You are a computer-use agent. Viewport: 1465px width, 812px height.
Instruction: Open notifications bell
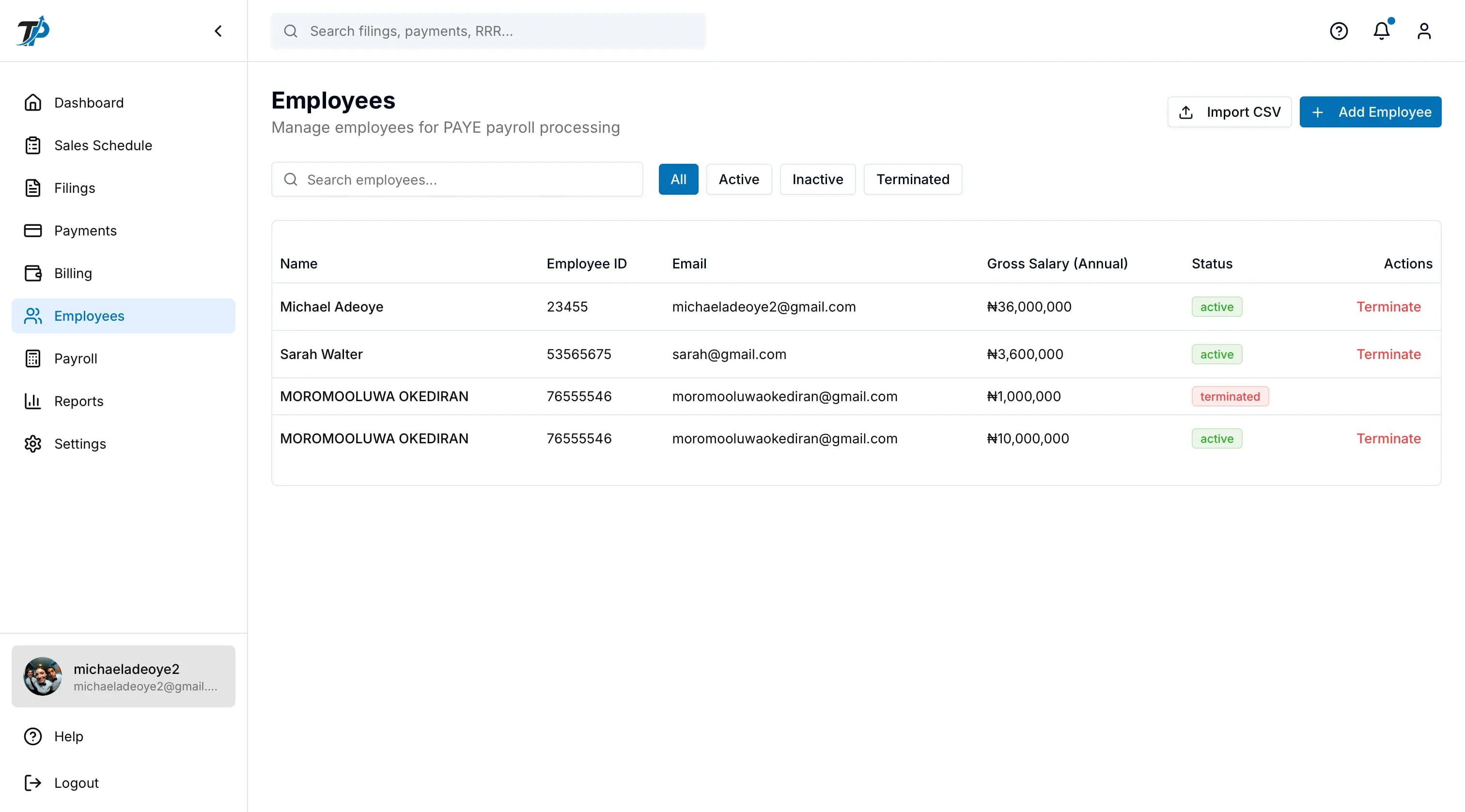[x=1381, y=31]
